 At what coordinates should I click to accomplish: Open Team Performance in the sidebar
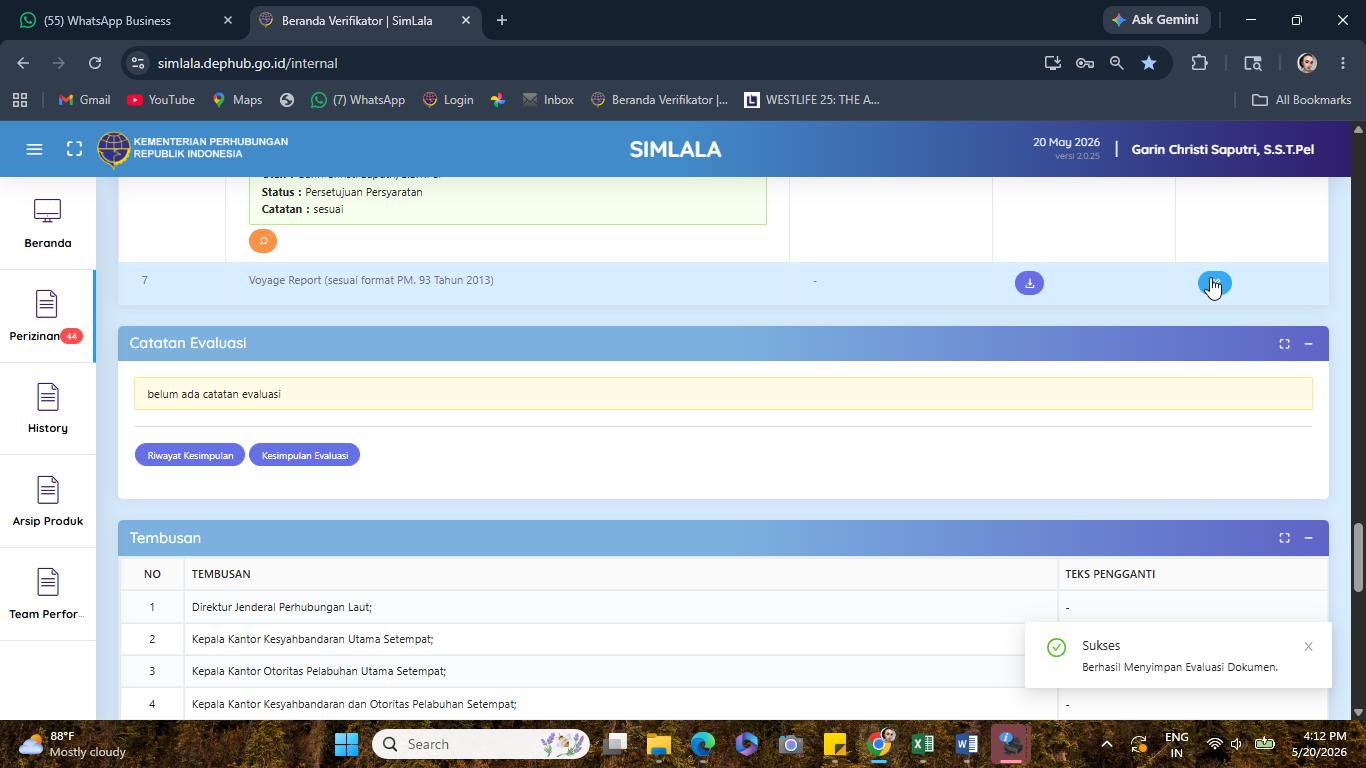pos(48,596)
